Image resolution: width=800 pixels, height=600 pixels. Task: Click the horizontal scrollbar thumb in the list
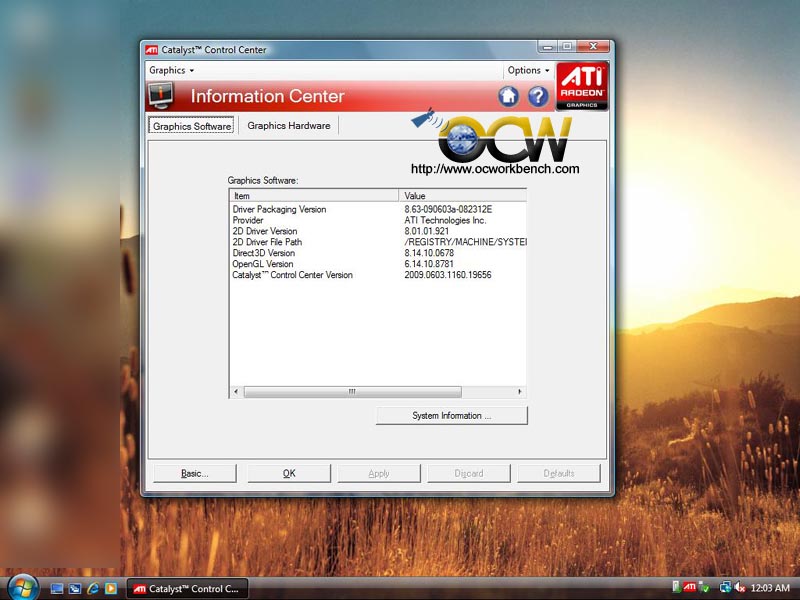pos(353,391)
